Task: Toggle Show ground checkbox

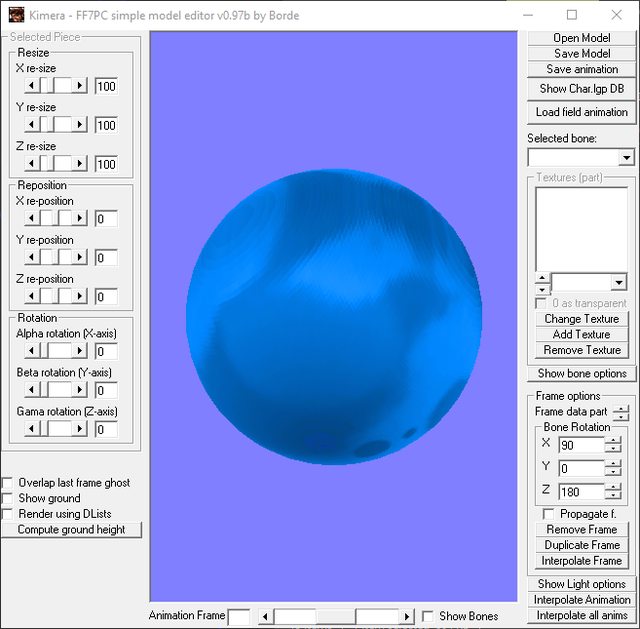Action: coord(7,498)
